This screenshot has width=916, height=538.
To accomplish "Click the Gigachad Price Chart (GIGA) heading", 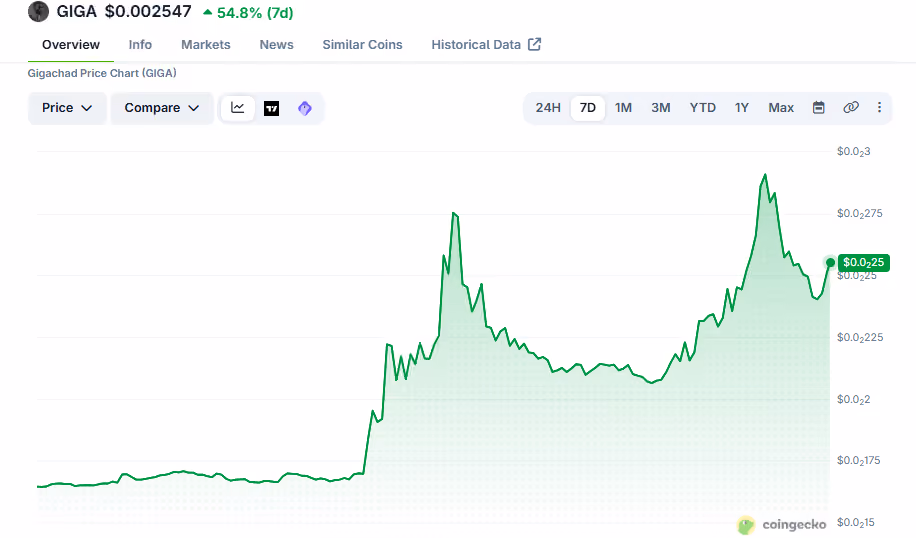I will coord(102,73).
